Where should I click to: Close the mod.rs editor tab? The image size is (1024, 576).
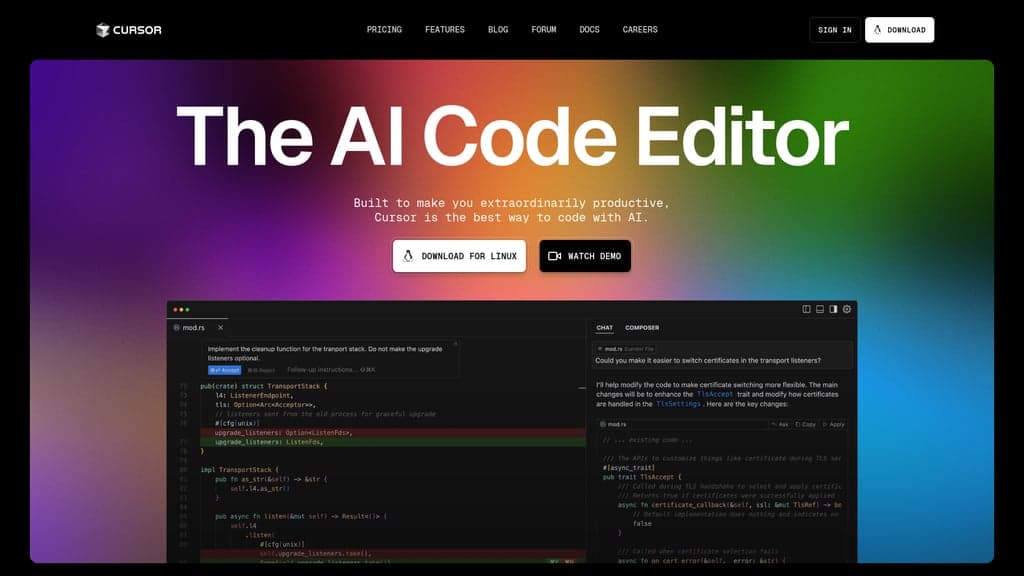click(x=221, y=327)
